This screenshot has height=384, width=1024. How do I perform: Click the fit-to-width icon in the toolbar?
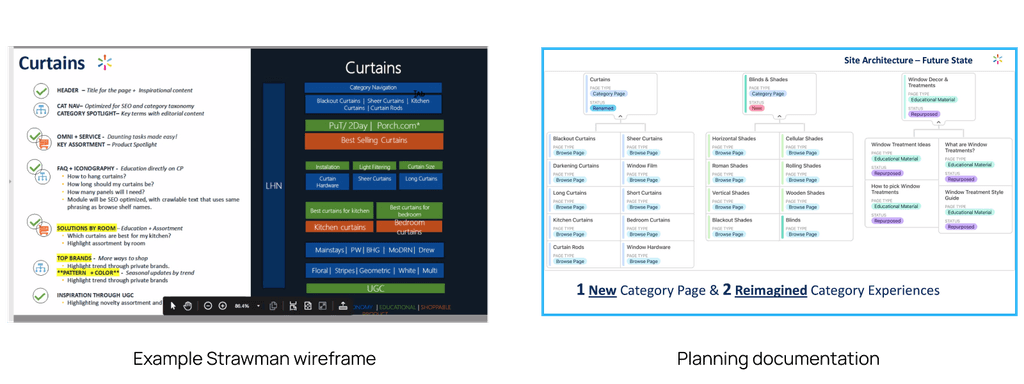click(293, 306)
